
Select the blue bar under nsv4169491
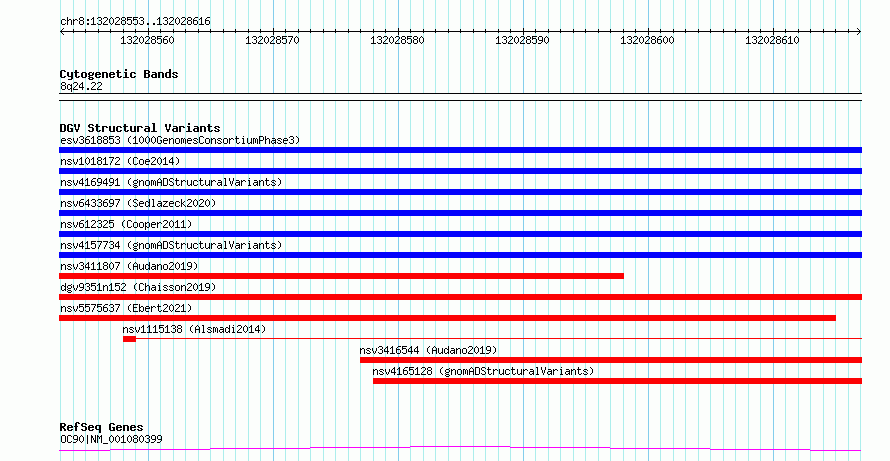(460, 192)
